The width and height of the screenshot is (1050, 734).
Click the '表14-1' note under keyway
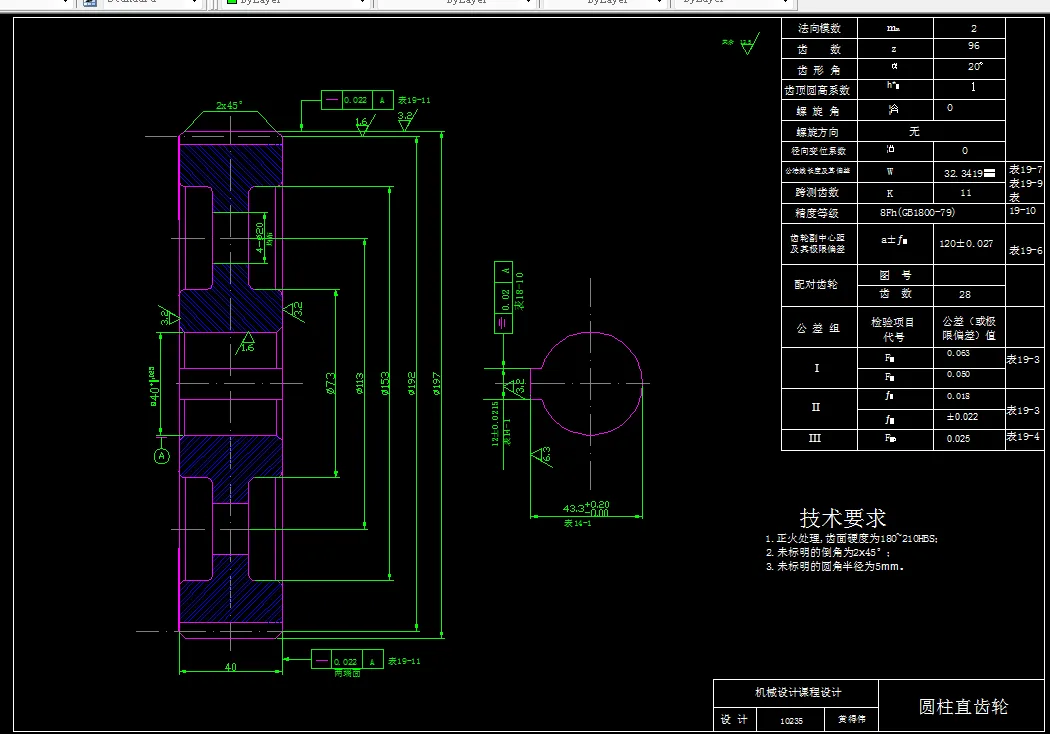(577, 523)
